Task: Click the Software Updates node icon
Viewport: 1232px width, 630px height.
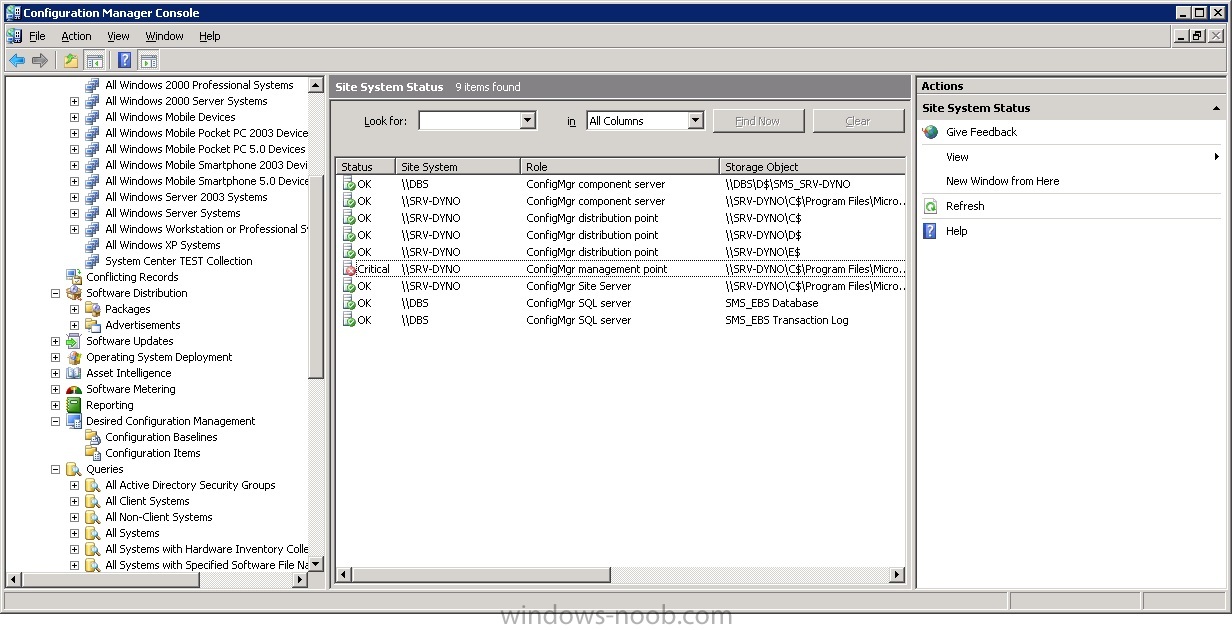Action: point(74,341)
